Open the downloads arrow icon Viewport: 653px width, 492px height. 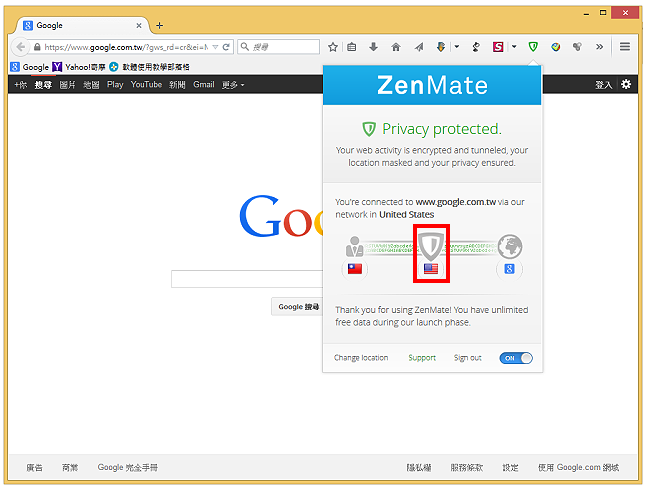click(x=374, y=47)
